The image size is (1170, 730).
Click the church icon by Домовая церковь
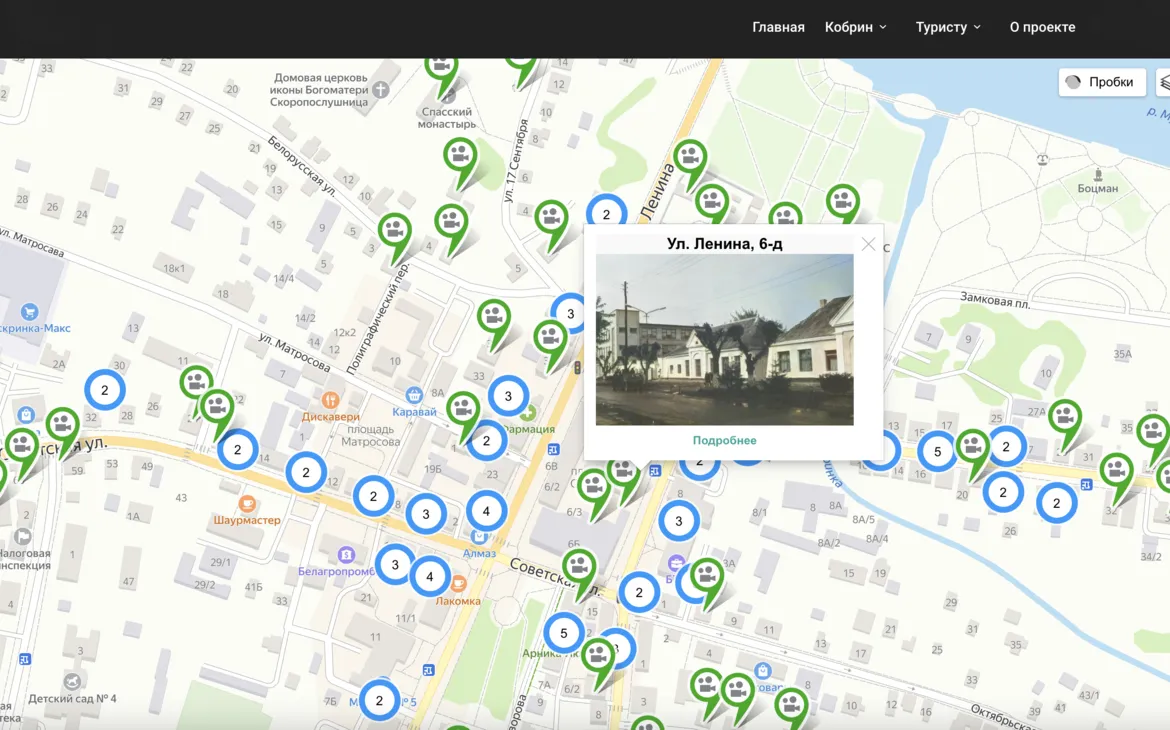tap(380, 90)
